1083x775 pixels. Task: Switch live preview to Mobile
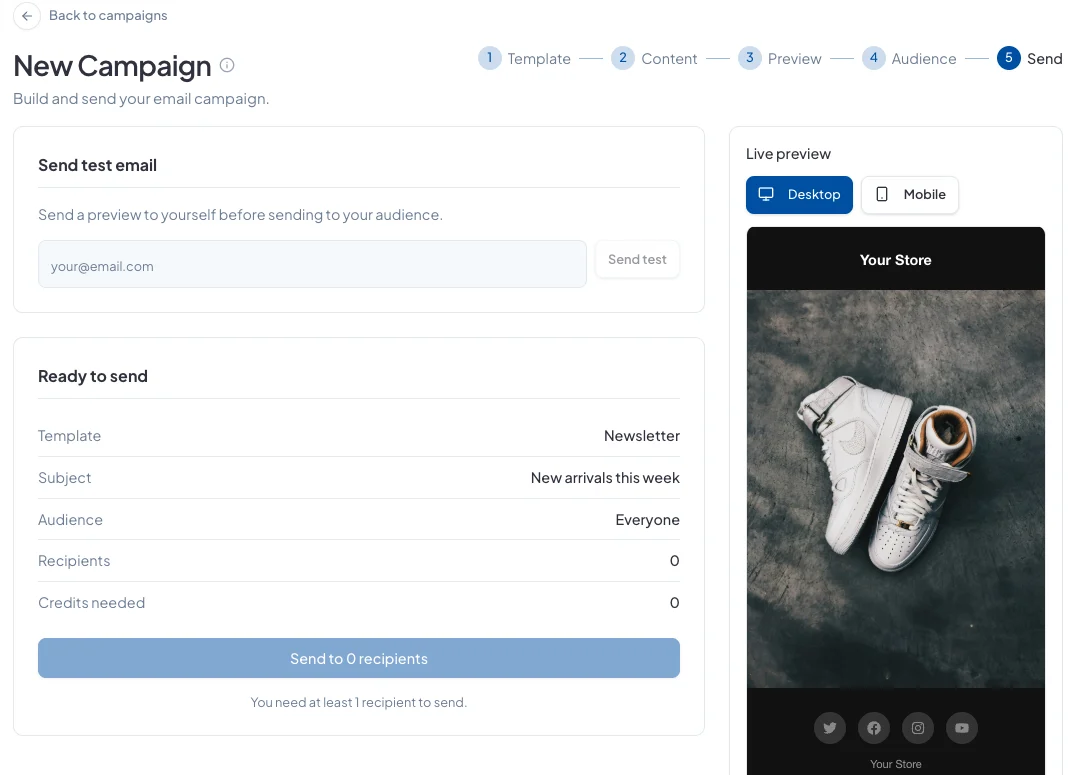tap(910, 195)
